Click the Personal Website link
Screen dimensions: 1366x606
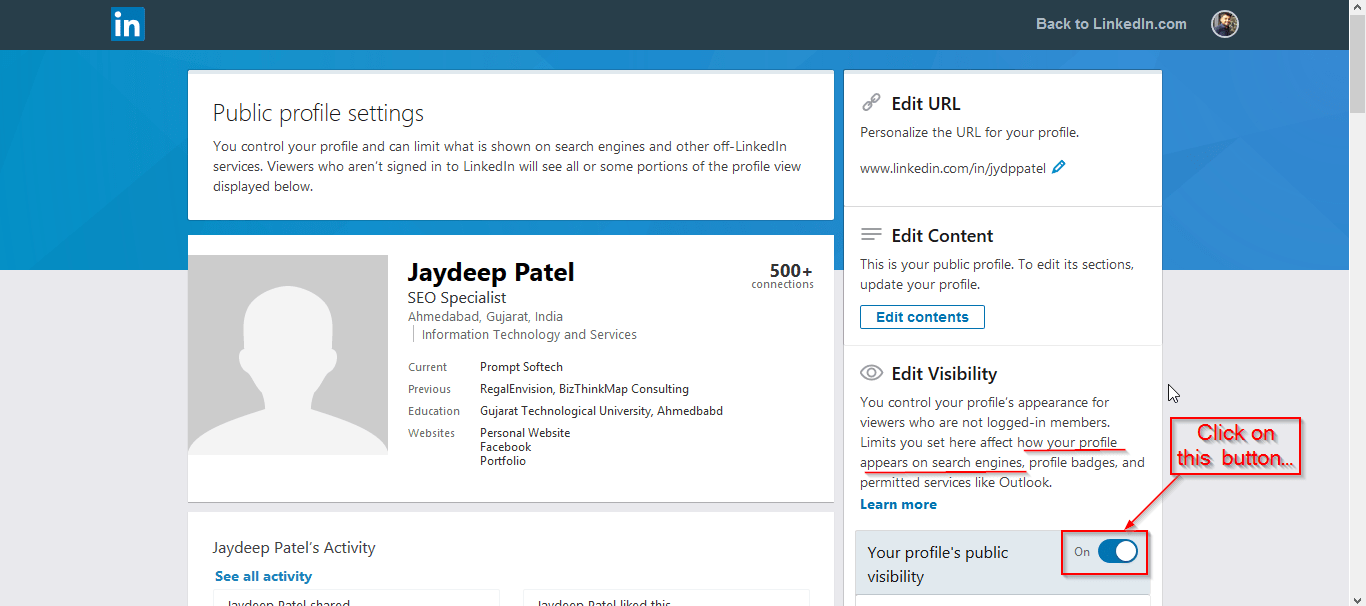(x=525, y=433)
